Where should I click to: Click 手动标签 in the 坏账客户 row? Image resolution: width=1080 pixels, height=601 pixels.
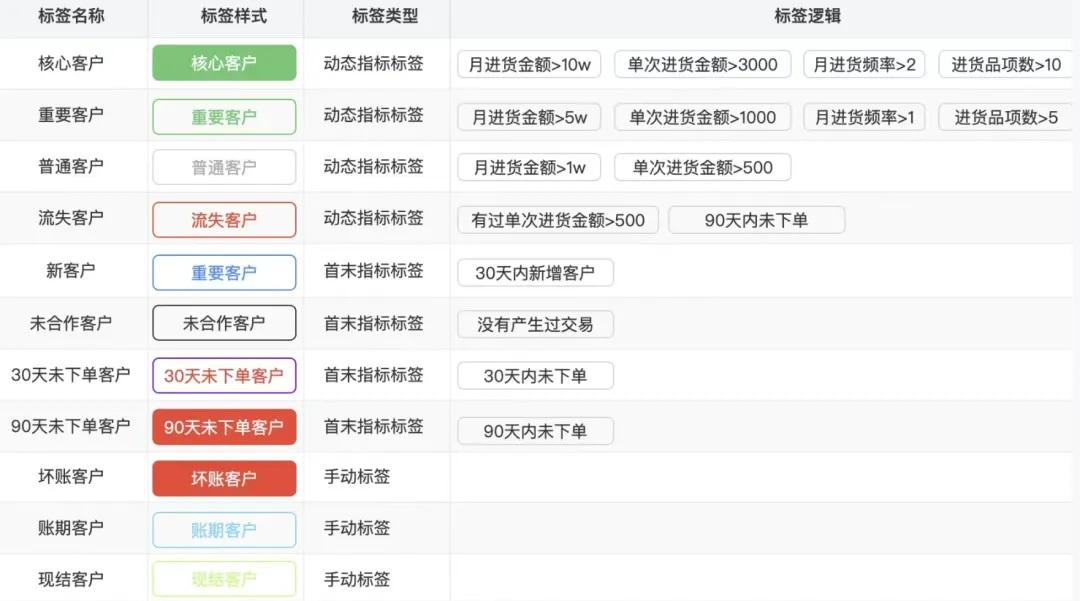(375, 478)
